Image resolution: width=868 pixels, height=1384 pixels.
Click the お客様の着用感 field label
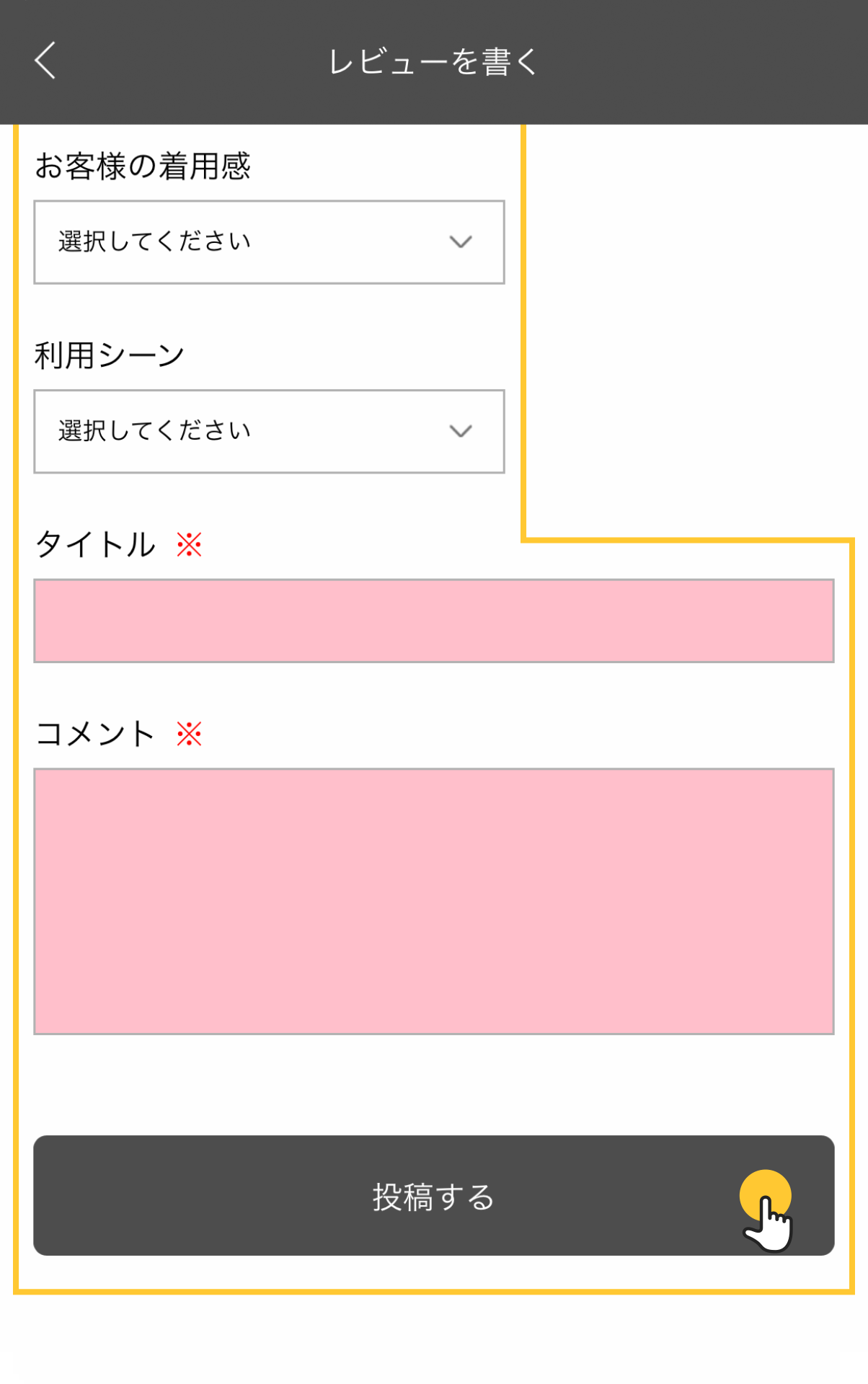click(x=143, y=167)
